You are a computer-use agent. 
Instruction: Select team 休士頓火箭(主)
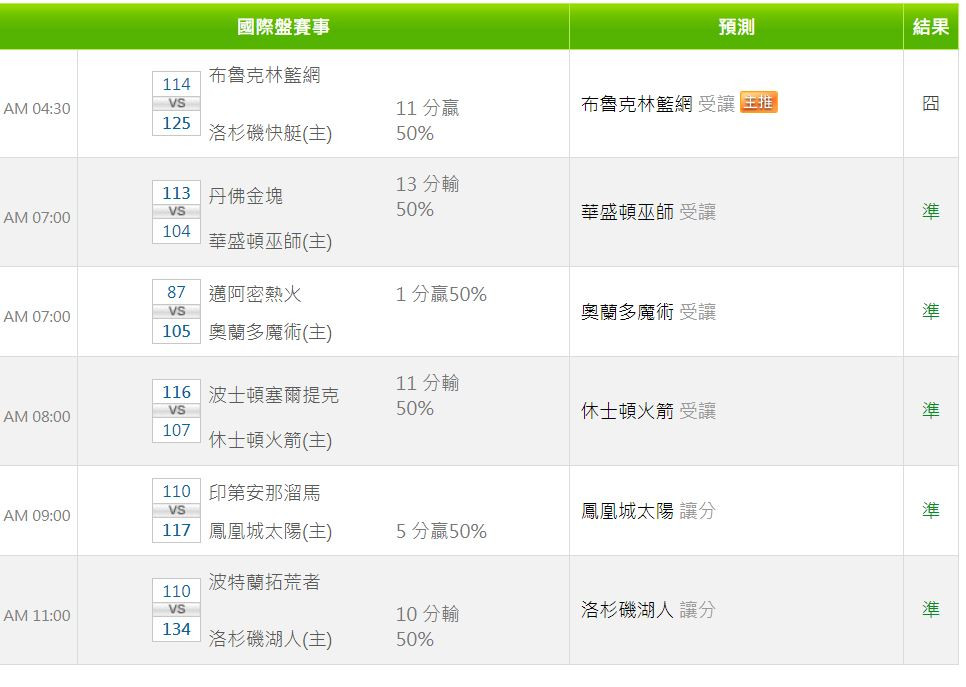click(x=270, y=440)
